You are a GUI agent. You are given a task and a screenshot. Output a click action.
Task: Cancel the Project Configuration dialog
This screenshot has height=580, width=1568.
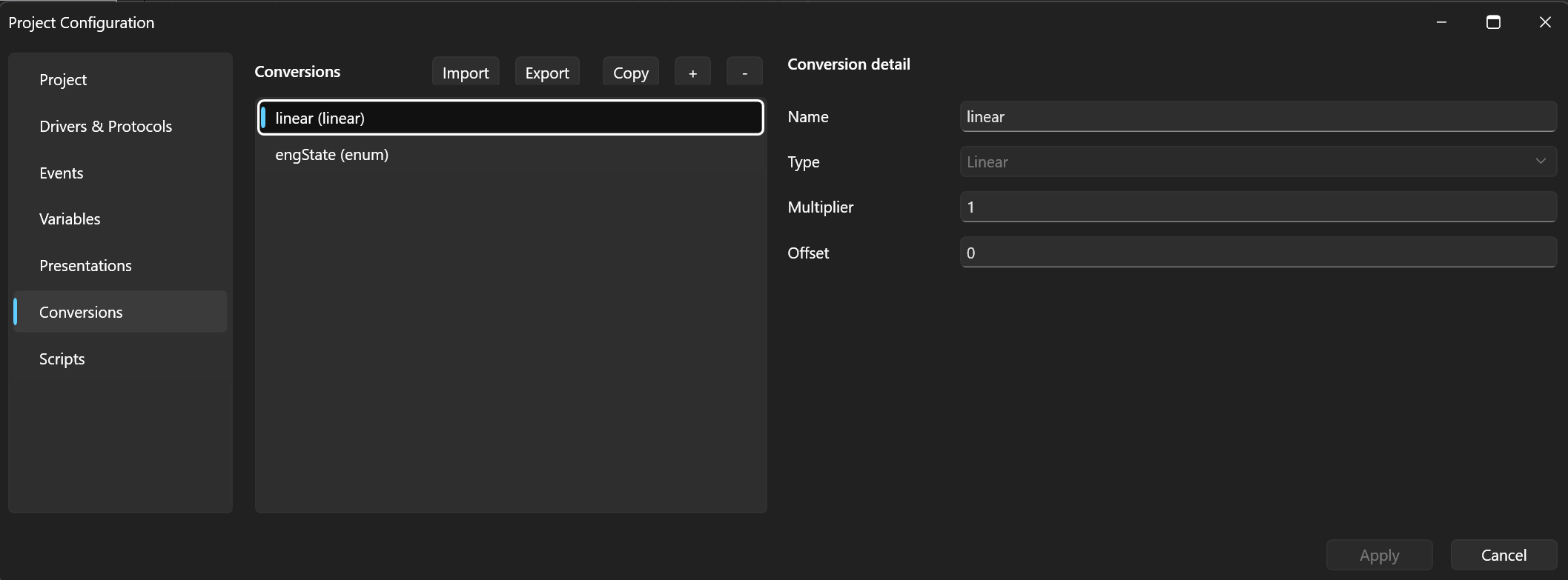click(x=1504, y=555)
